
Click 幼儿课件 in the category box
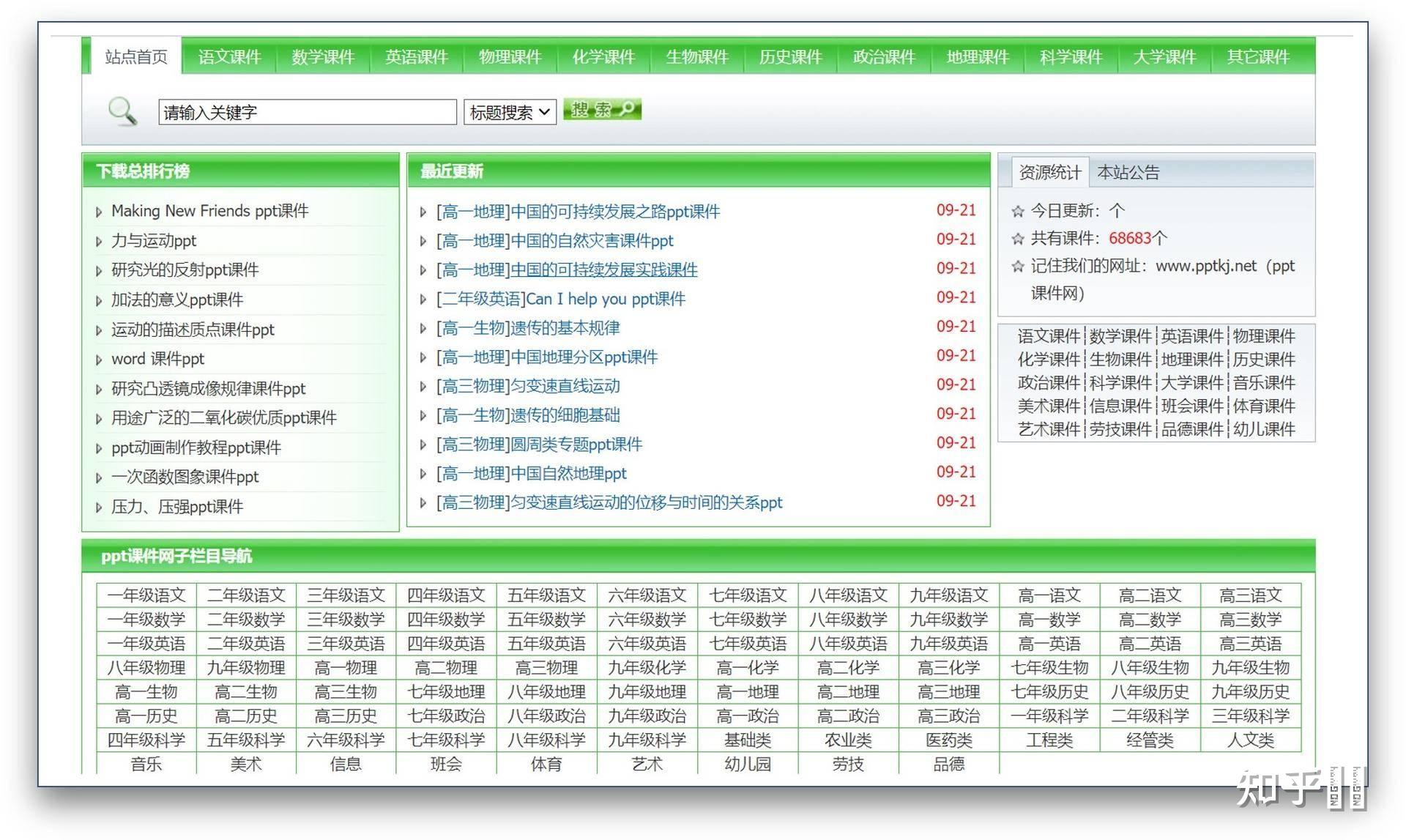[x=1264, y=429]
